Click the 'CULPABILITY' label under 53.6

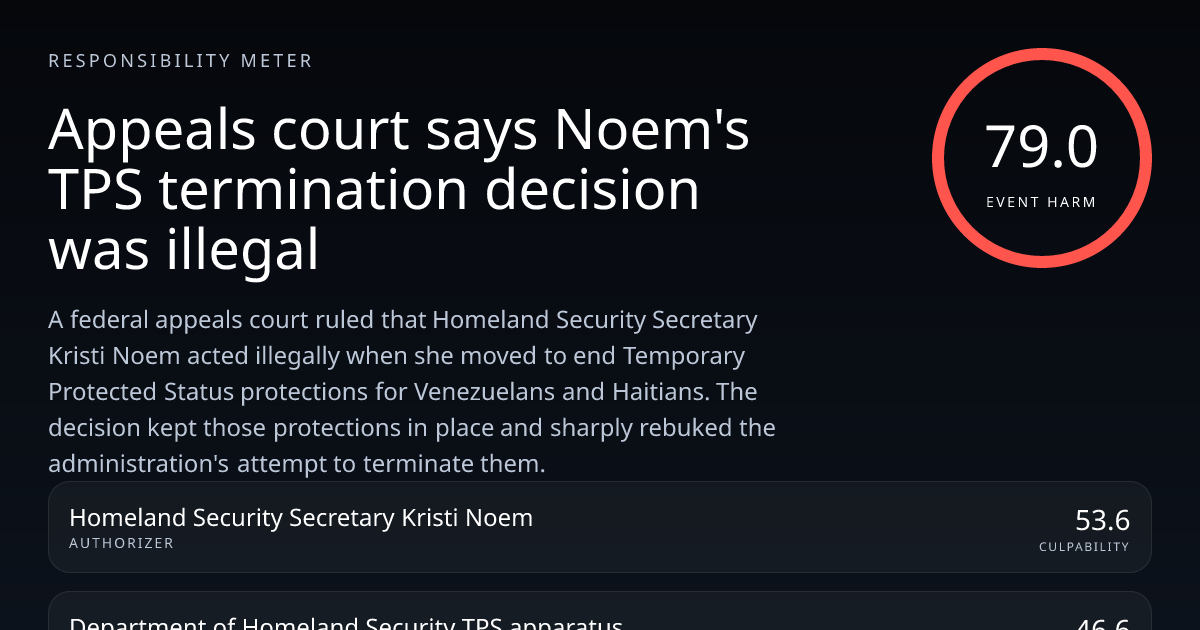(x=1084, y=547)
